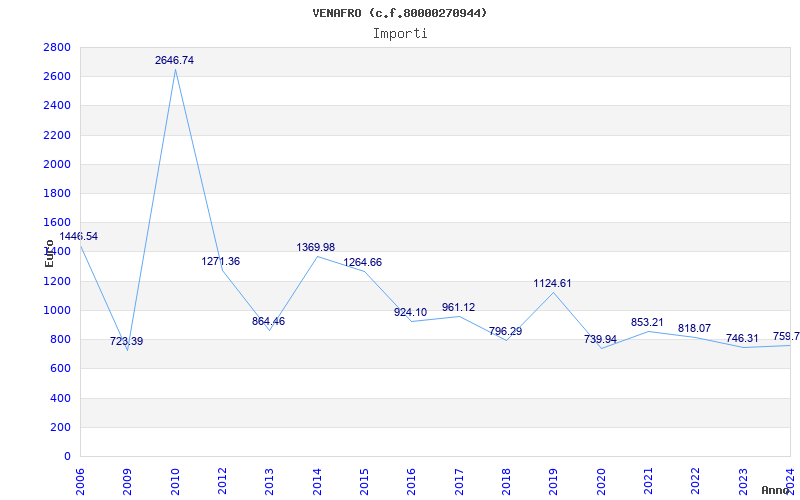Click the 1271.36 data label

220,261
